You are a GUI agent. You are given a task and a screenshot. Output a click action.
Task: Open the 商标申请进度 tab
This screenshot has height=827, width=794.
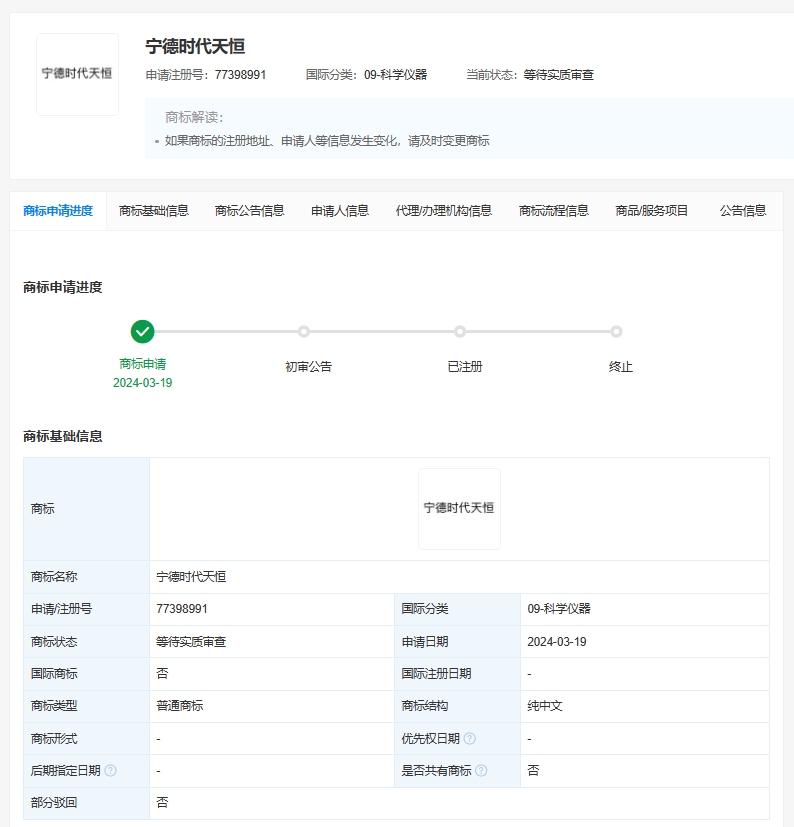[x=58, y=211]
